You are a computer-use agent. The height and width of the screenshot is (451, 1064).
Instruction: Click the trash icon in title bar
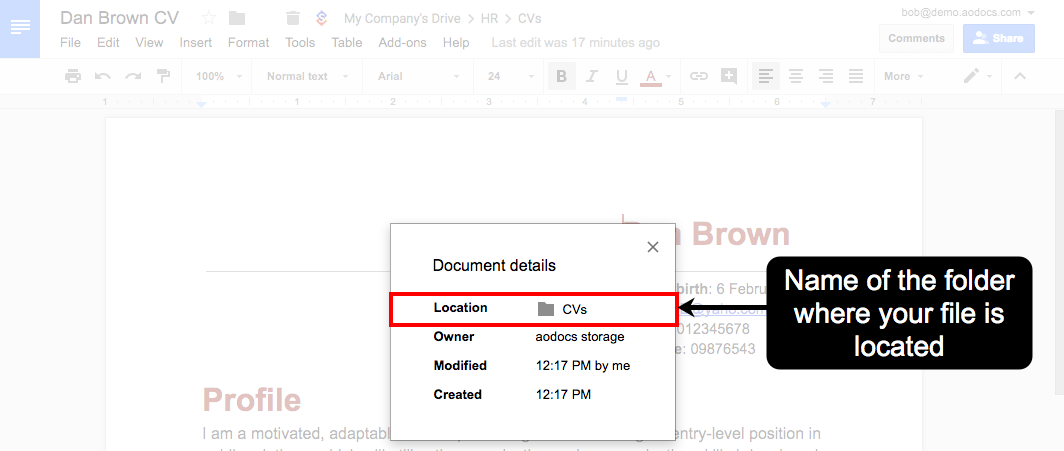pyautogui.click(x=292, y=18)
